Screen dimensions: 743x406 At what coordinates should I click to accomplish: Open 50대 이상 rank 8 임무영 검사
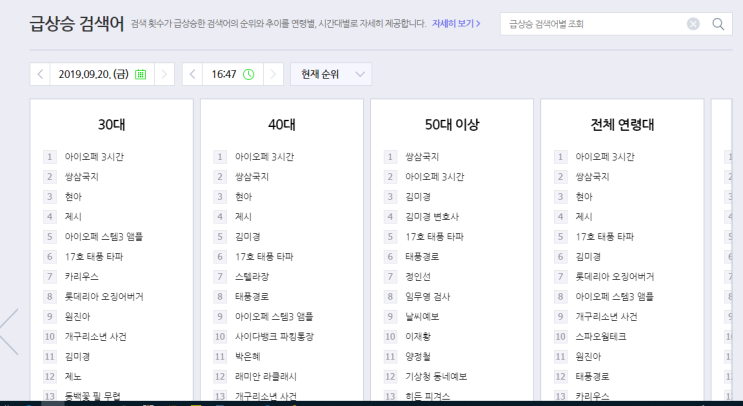pyautogui.click(x=427, y=297)
